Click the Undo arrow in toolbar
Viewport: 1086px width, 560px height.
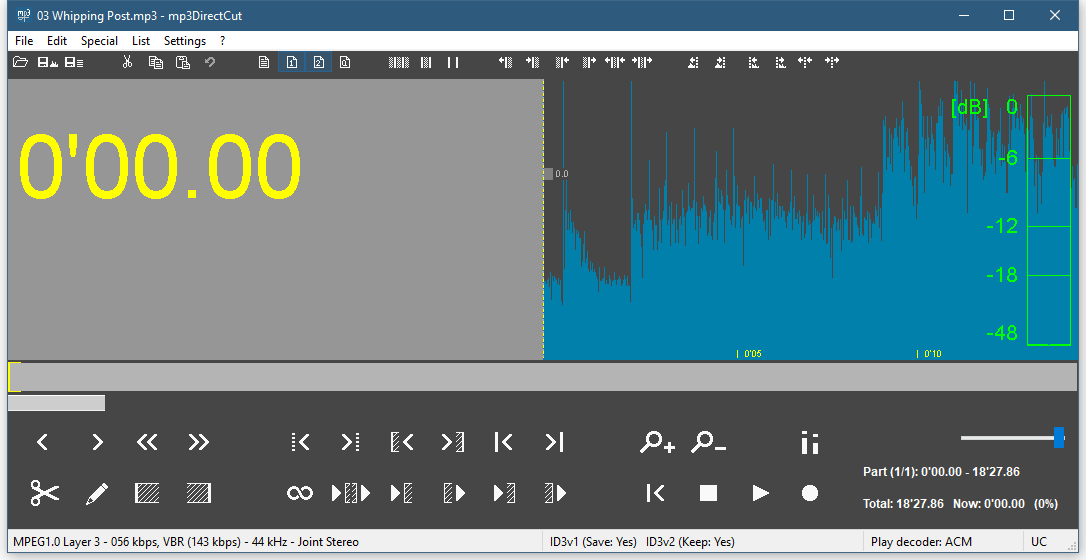(x=210, y=63)
